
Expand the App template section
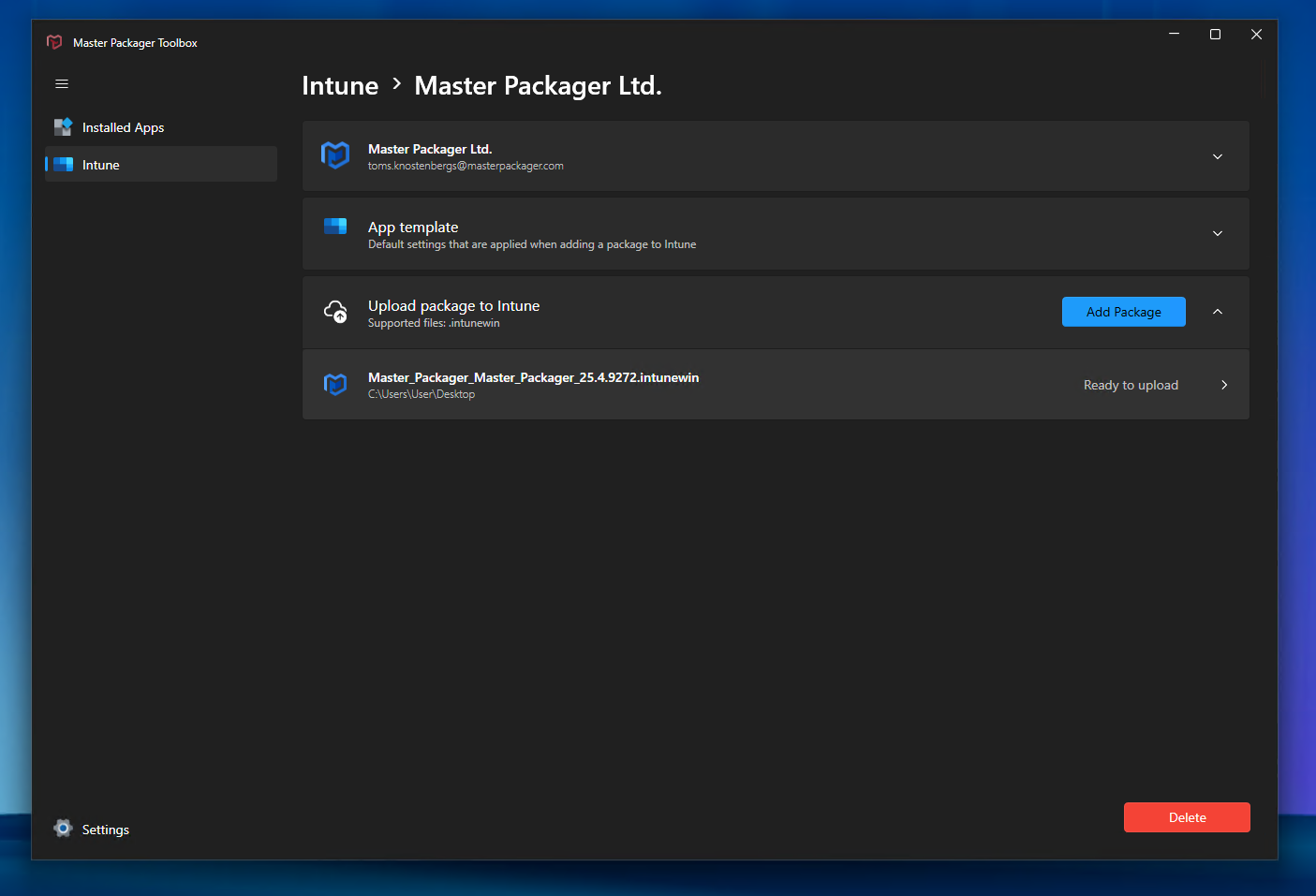[x=1218, y=233]
